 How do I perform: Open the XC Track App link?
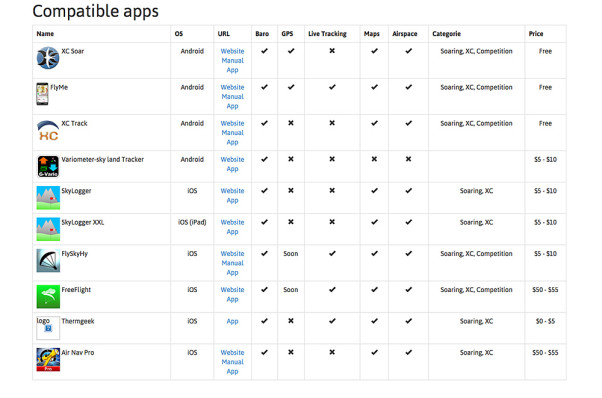(232, 142)
